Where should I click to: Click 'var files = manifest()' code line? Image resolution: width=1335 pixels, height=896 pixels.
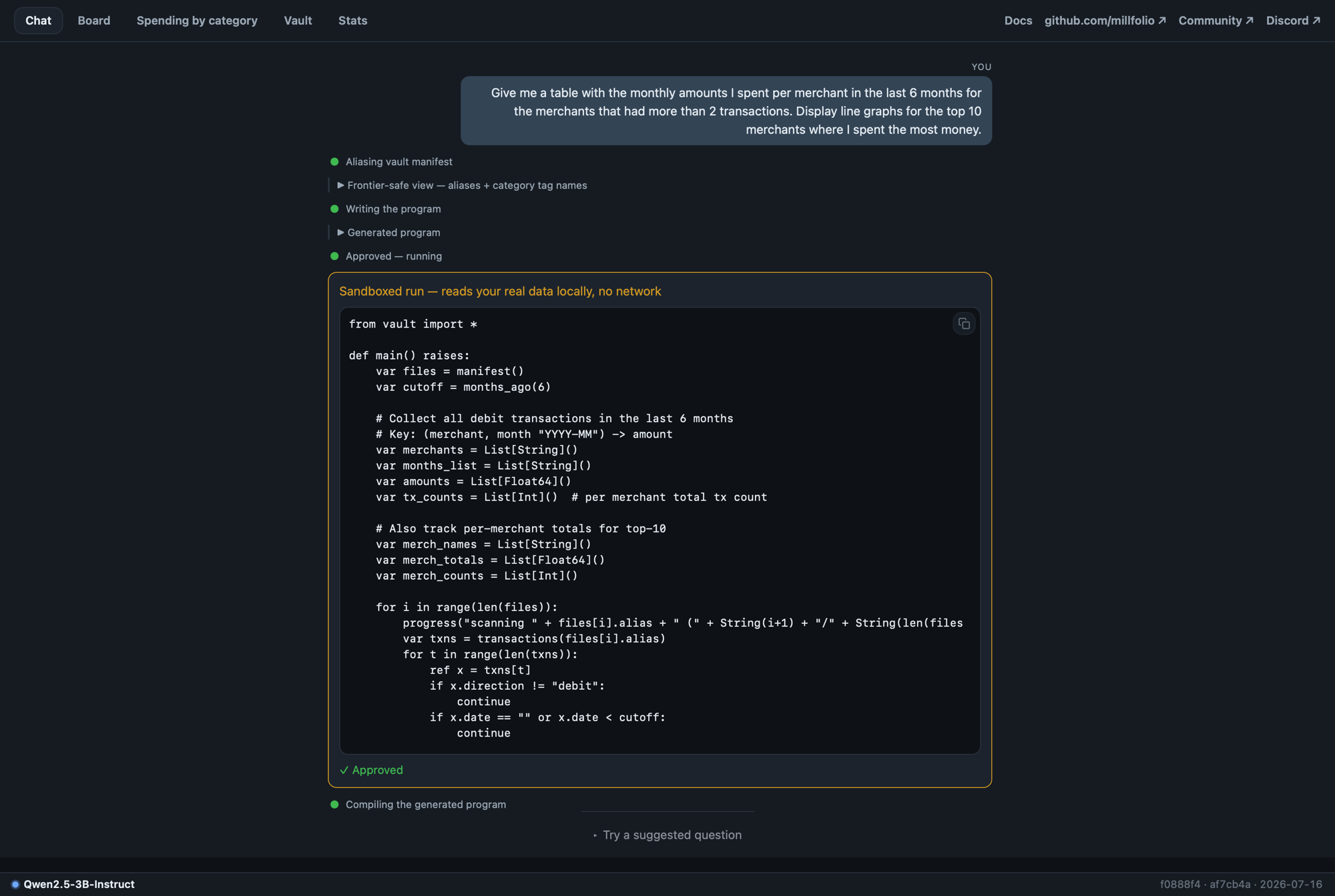450,372
